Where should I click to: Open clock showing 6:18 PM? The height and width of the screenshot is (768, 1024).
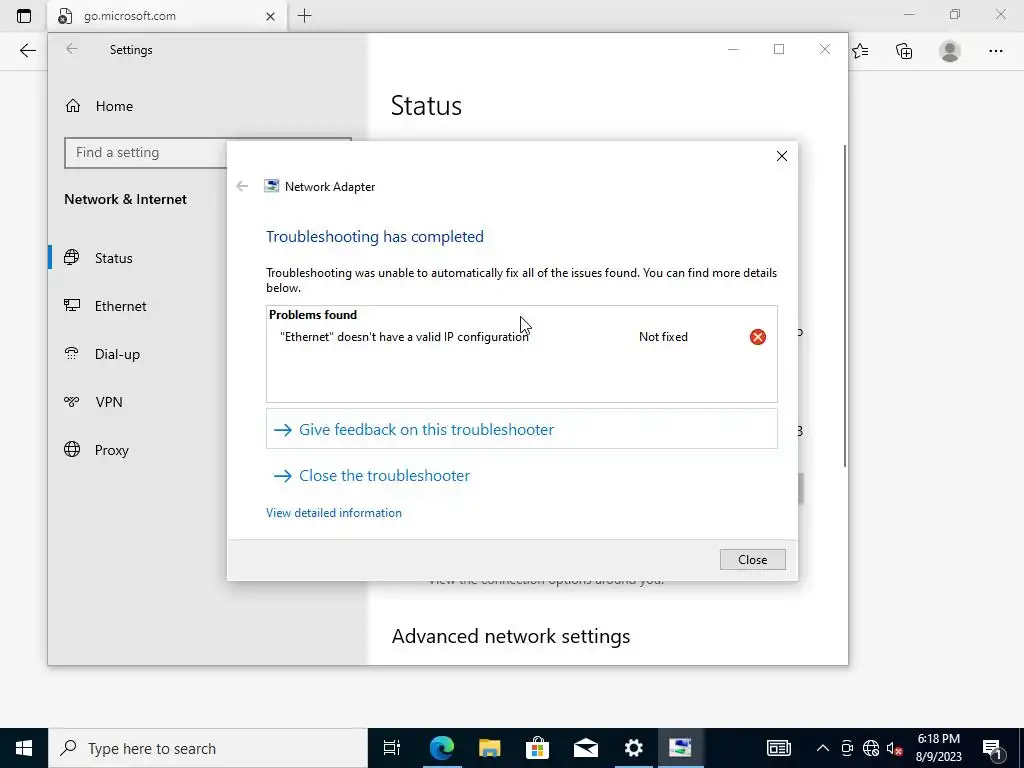tap(938, 748)
